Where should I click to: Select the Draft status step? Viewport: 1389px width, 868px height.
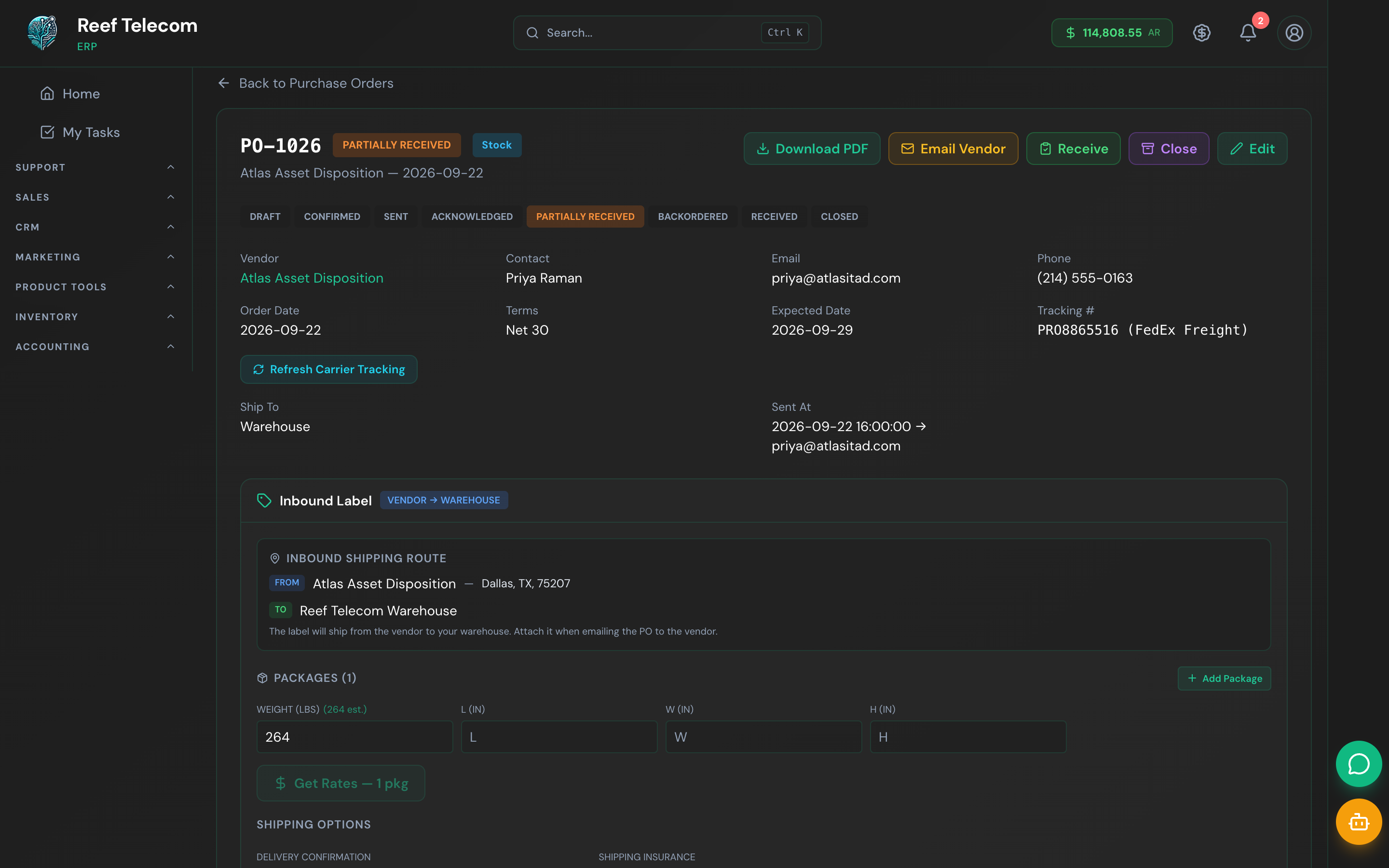click(x=265, y=217)
